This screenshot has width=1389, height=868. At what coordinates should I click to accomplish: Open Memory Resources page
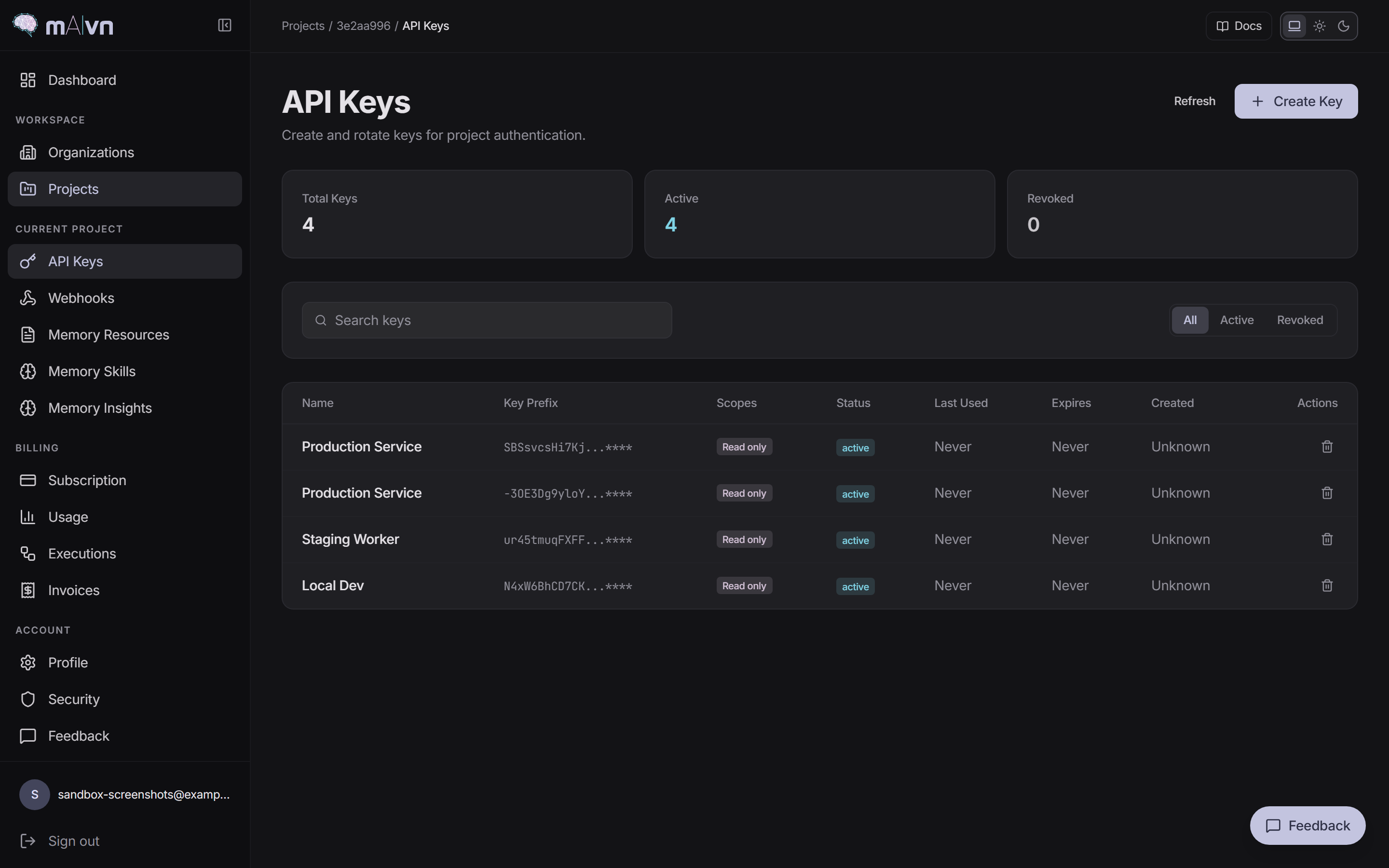click(124, 335)
